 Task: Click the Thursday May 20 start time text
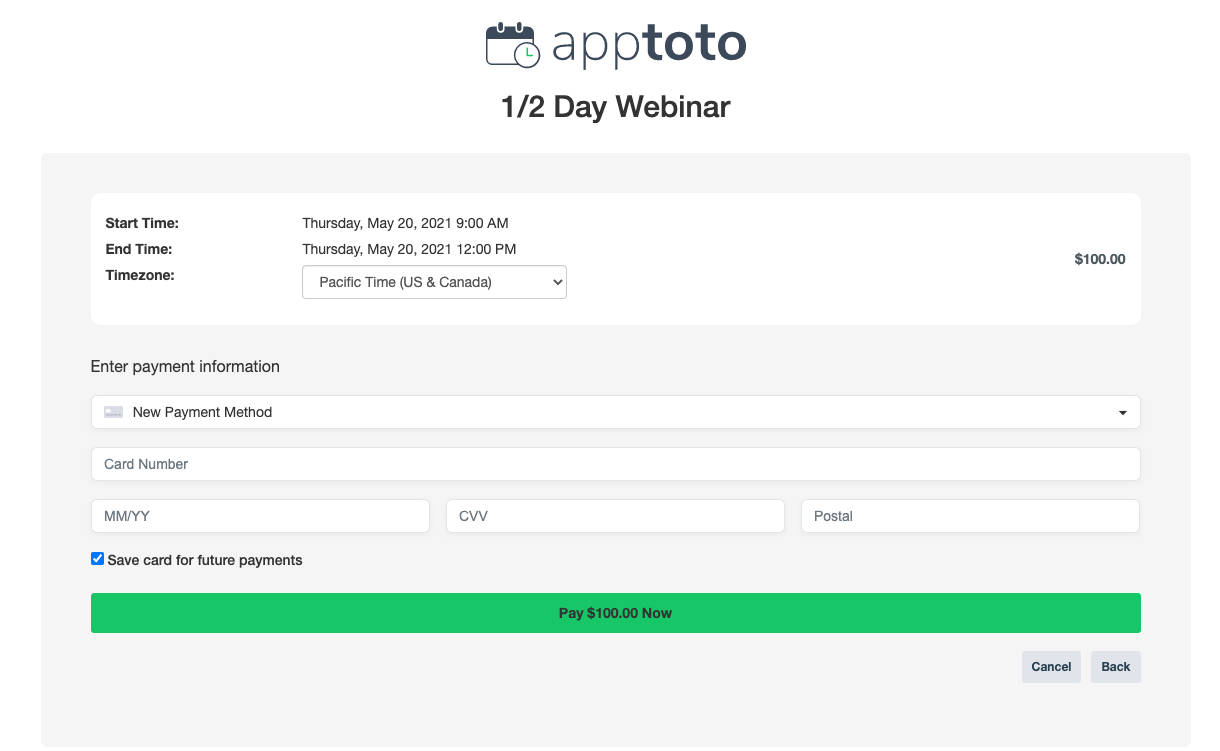405,223
